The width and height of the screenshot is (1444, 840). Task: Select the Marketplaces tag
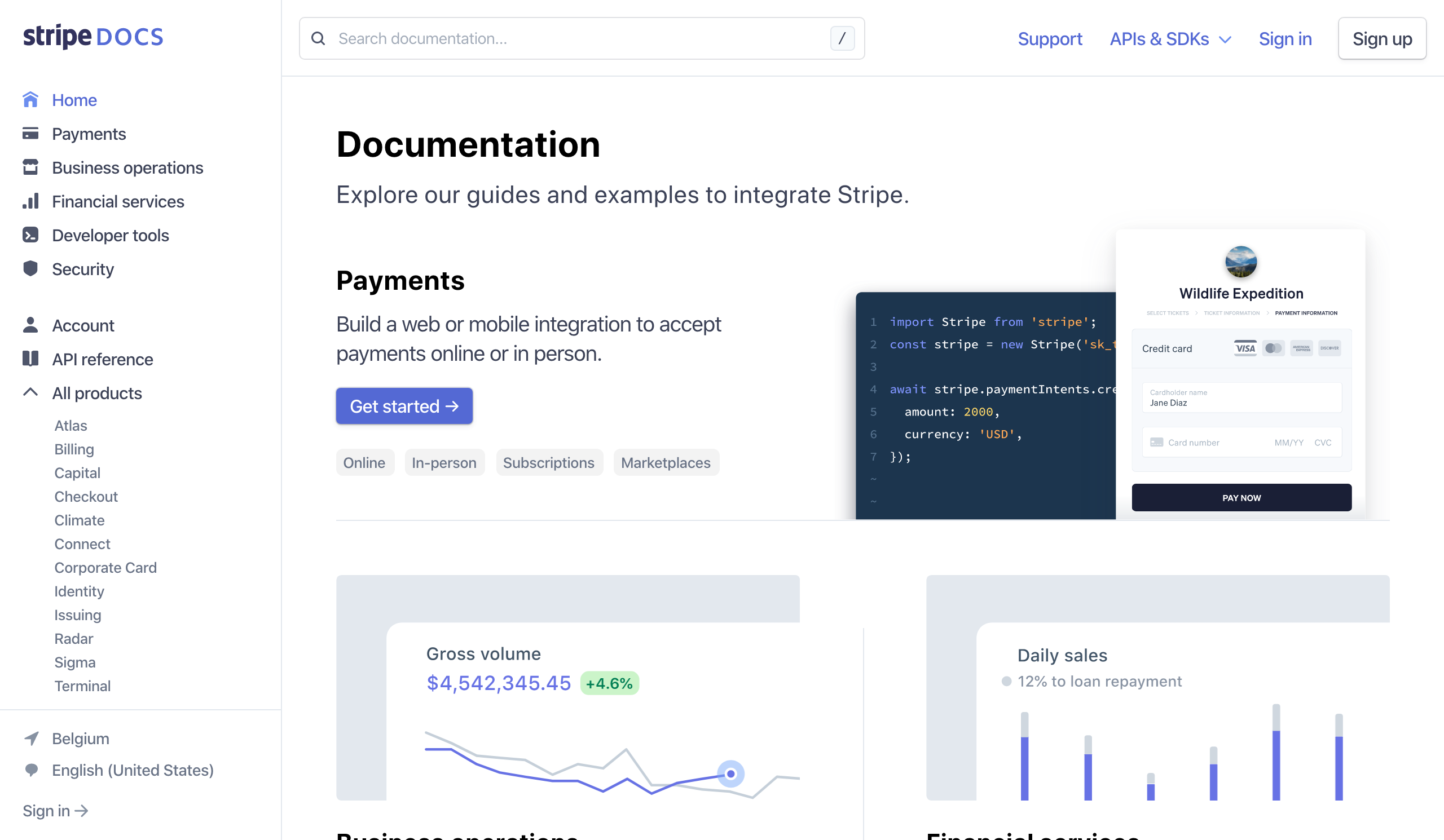click(x=666, y=463)
